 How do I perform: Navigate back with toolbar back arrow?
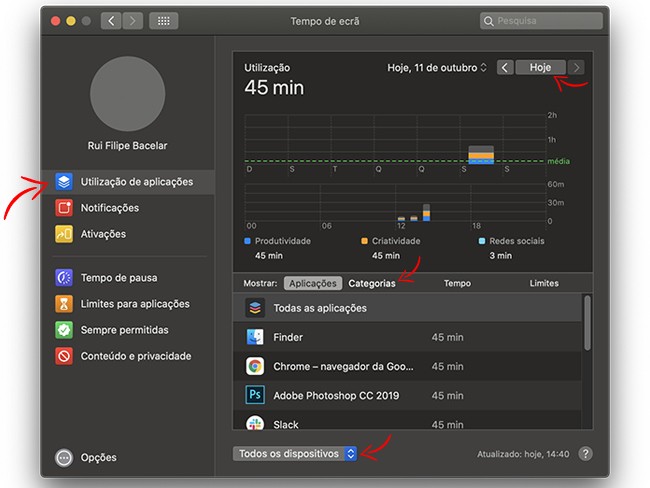tap(110, 21)
